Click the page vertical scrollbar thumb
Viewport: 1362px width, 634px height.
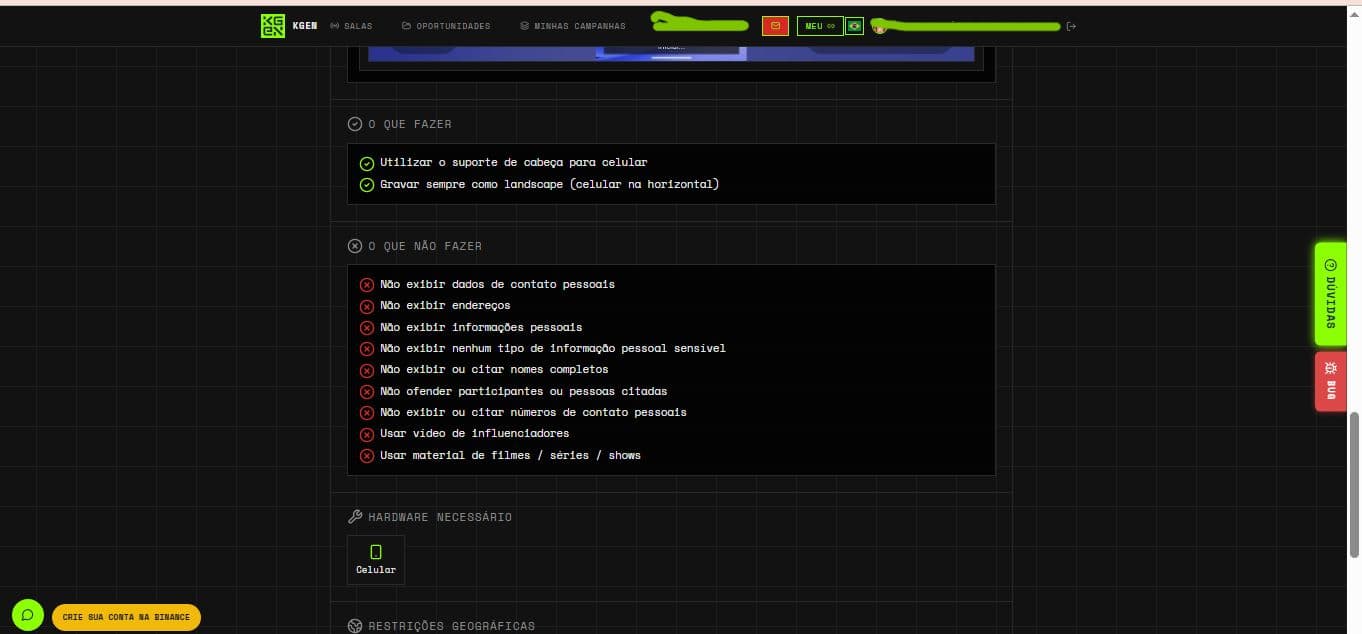click(x=1356, y=484)
